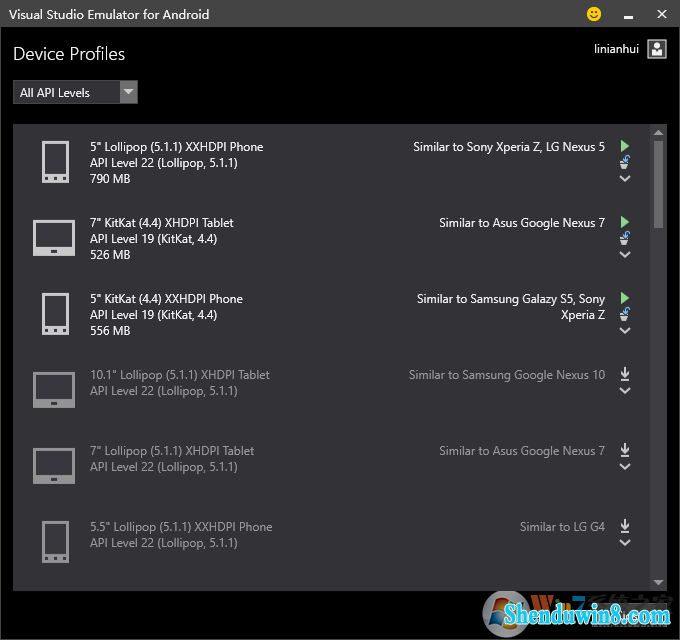Select '5" Lollipop (5.1.1) XXHDPI Phone' title

177,147
